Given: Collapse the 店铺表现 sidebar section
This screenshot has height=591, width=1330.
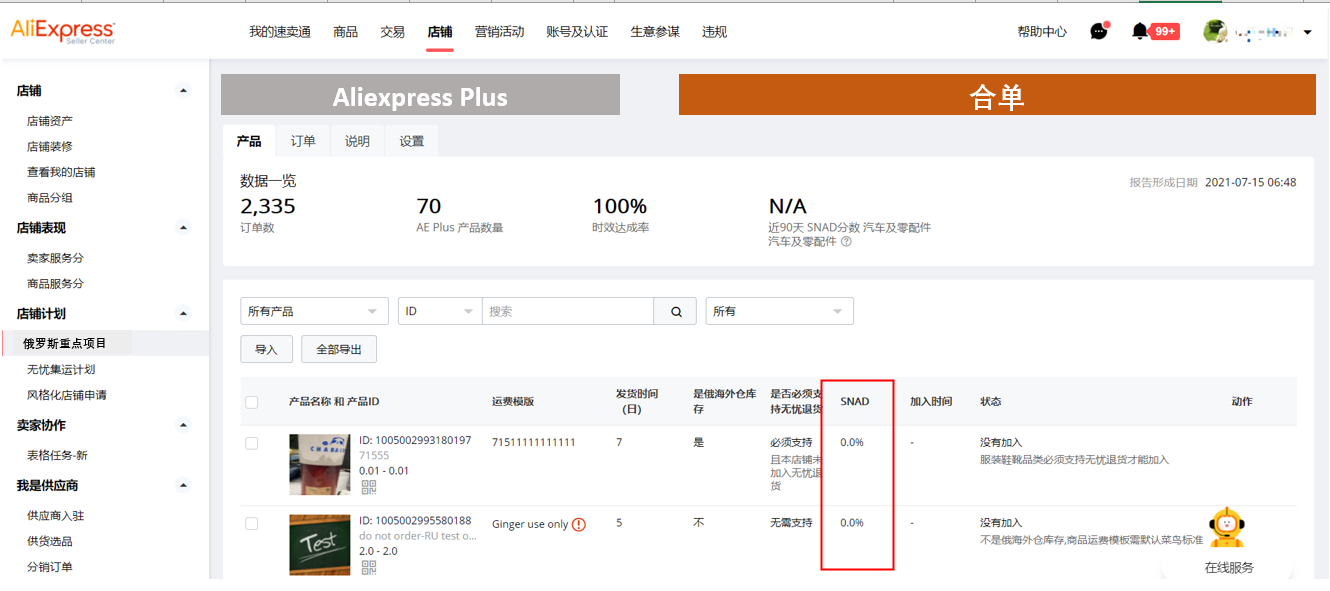Looking at the screenshot, I should coord(183,227).
